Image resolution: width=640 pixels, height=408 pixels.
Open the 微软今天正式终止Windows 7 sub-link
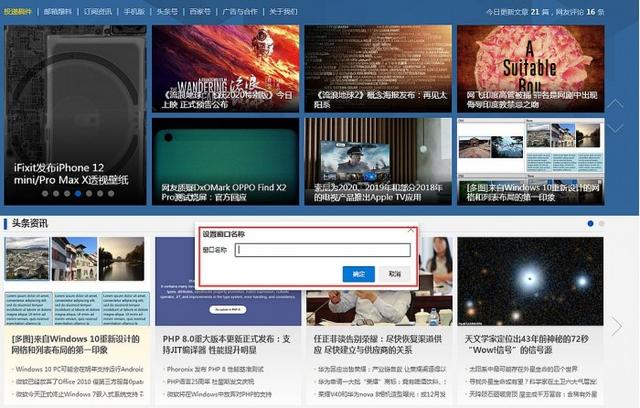(x=80, y=395)
